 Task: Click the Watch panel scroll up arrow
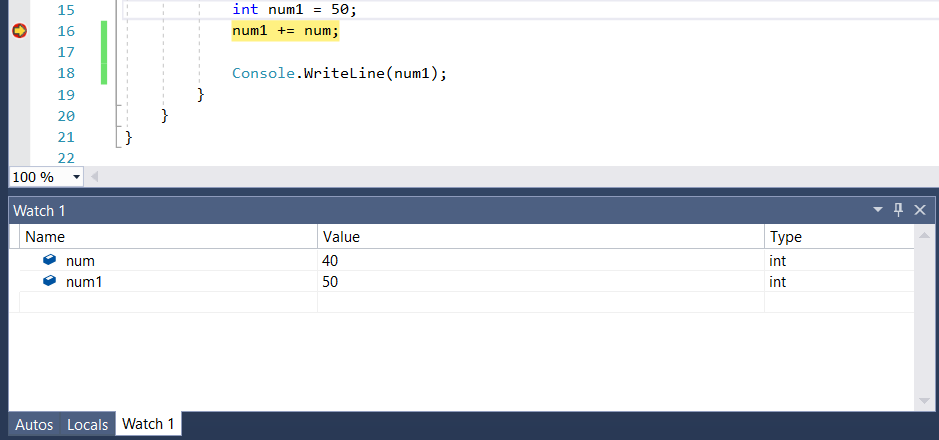[x=923, y=235]
